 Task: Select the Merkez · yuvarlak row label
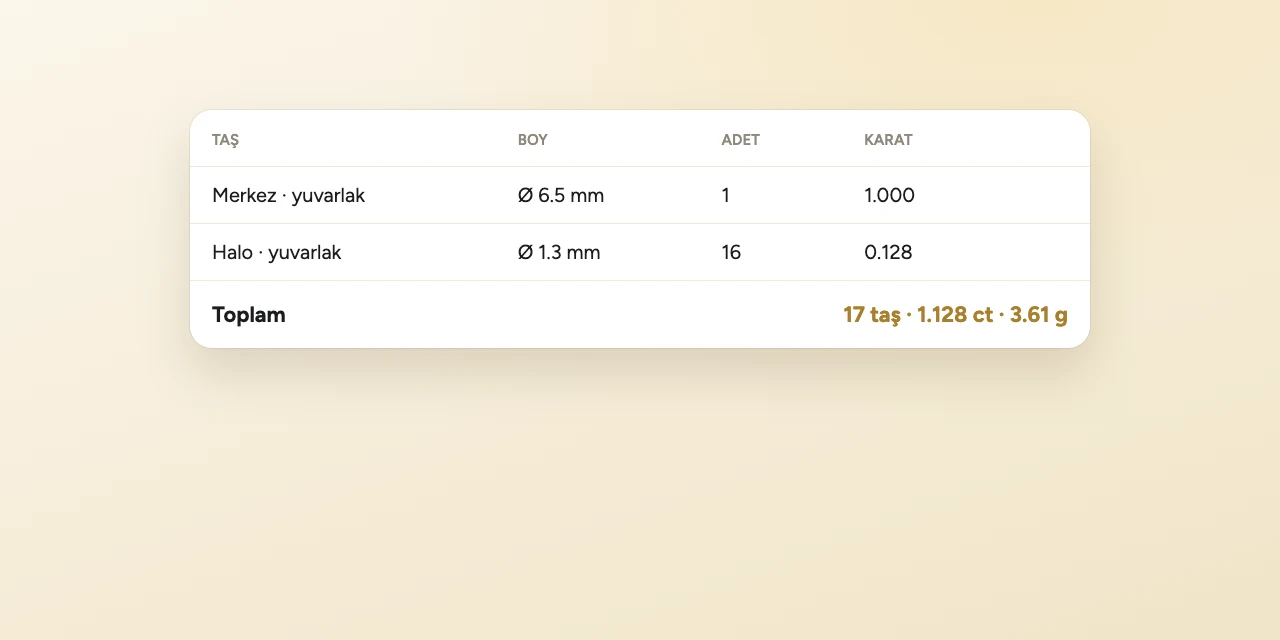288,196
